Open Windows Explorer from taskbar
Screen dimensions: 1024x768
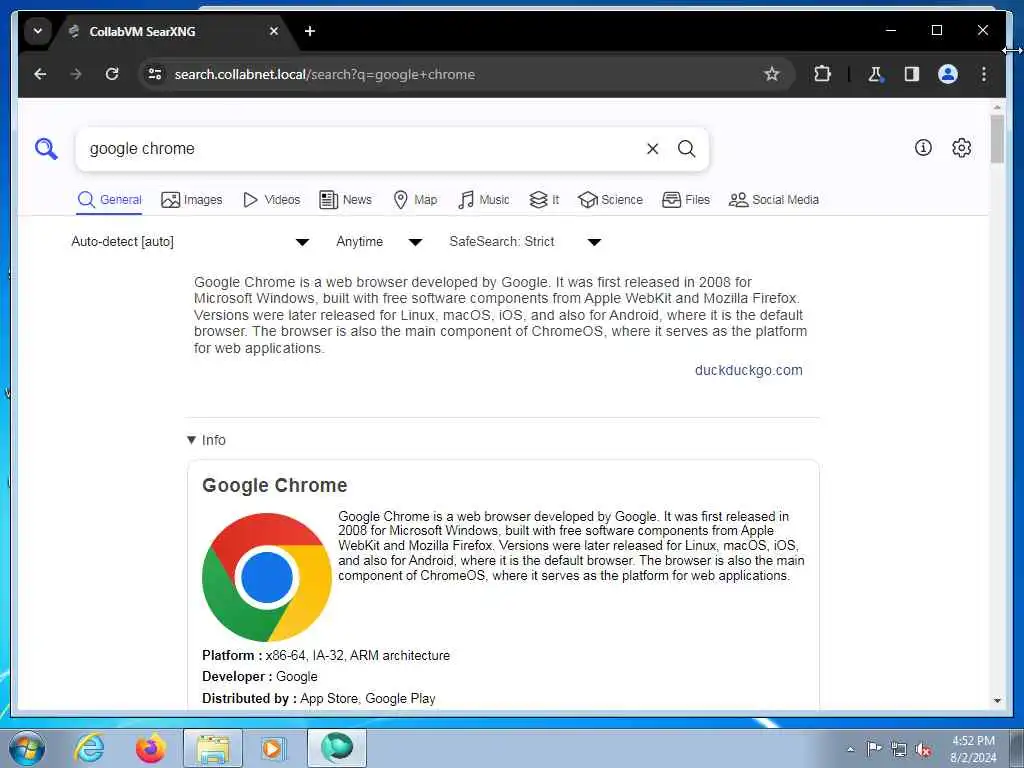point(213,748)
